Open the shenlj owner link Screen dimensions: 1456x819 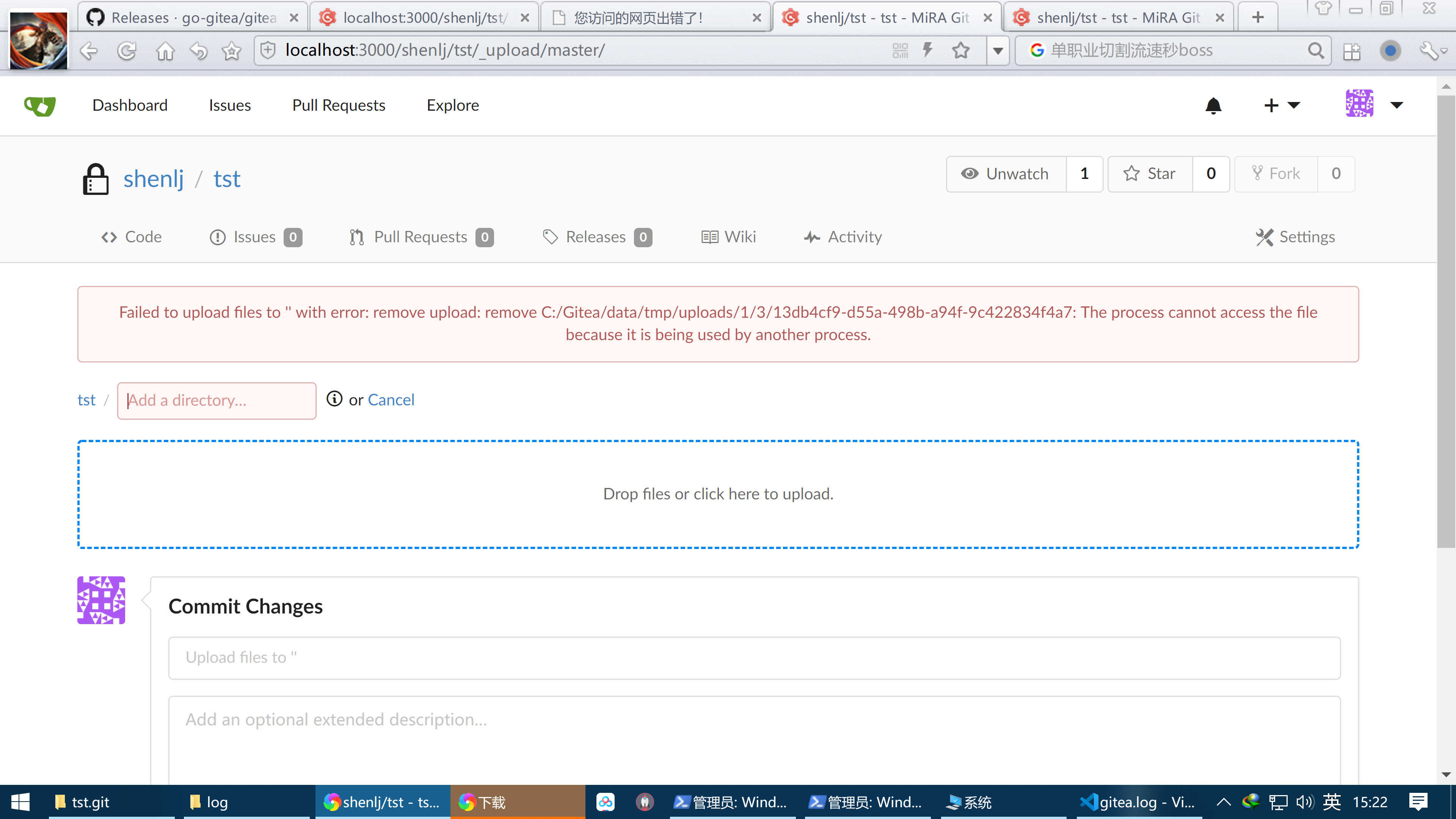153,179
